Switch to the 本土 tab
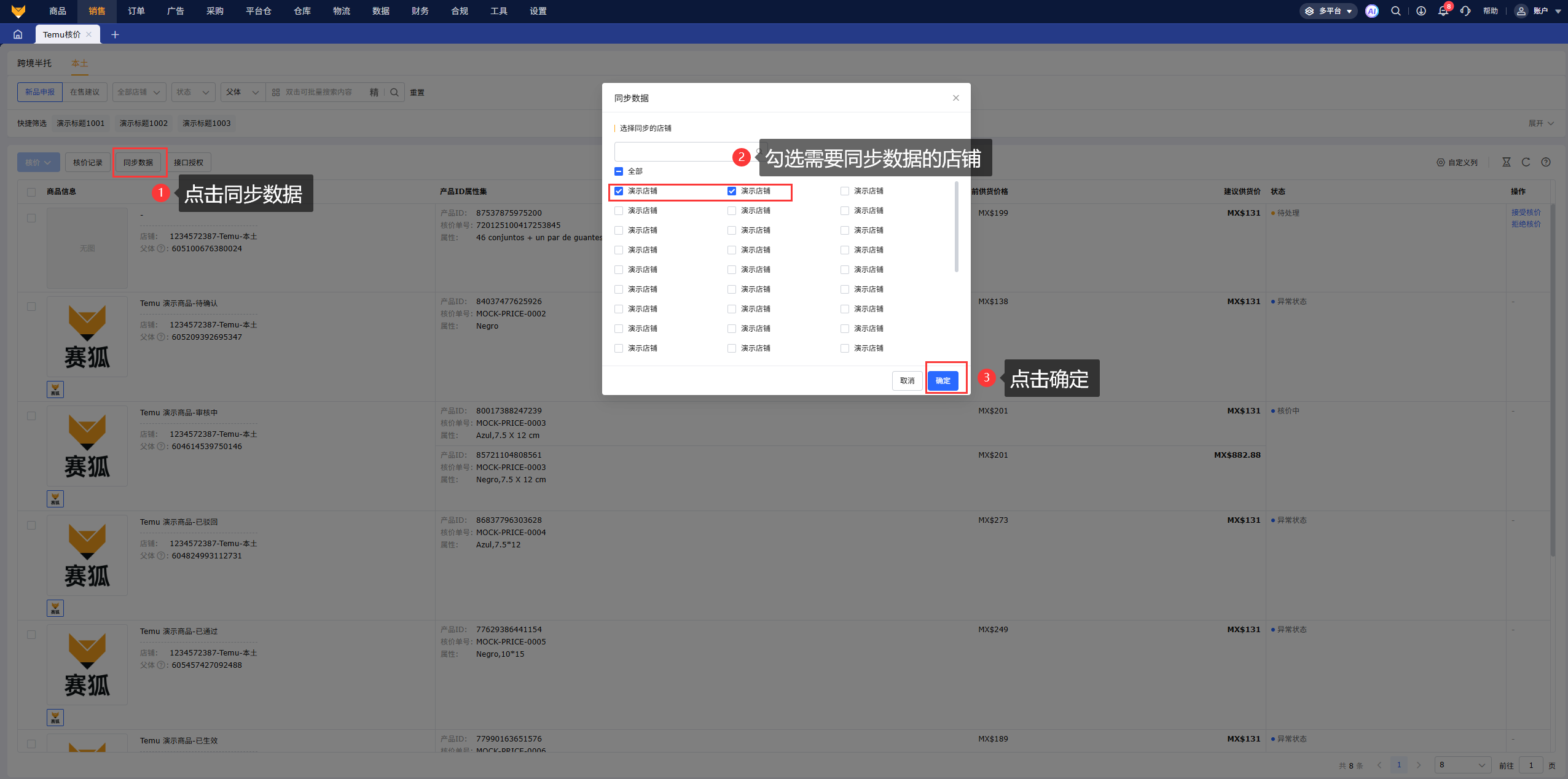This screenshot has height=779, width=1568. [x=80, y=63]
